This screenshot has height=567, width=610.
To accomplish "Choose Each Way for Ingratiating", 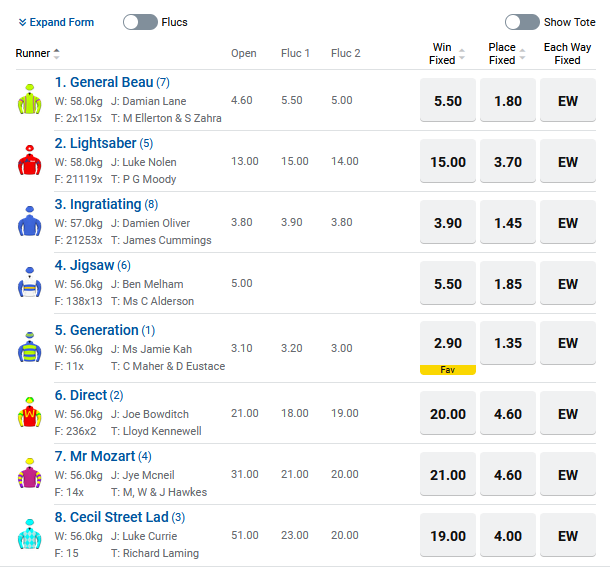I will click(x=568, y=223).
